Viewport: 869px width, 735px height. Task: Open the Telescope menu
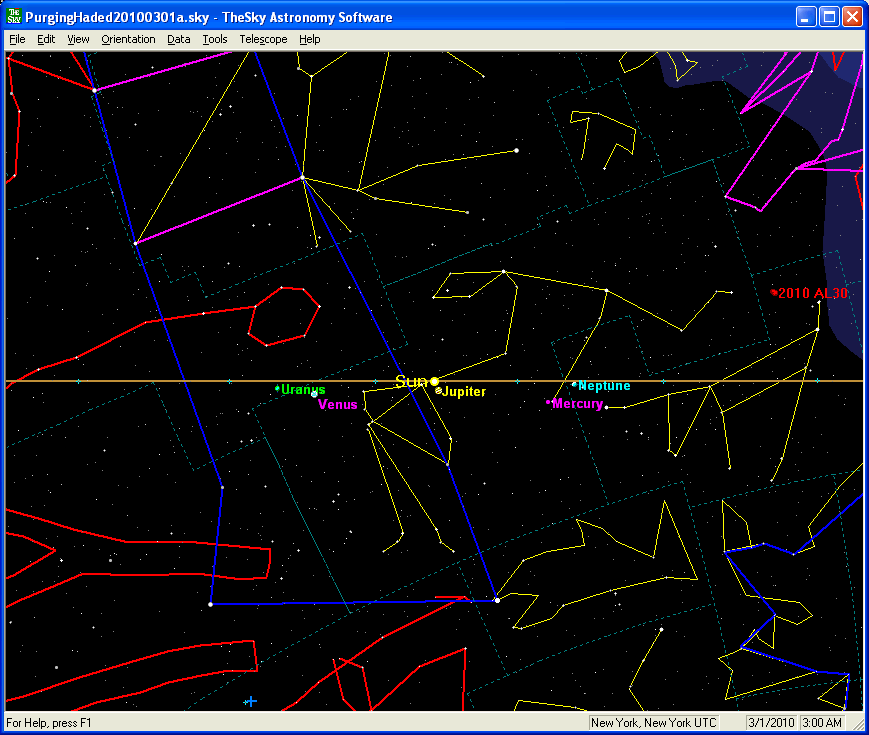pos(263,40)
